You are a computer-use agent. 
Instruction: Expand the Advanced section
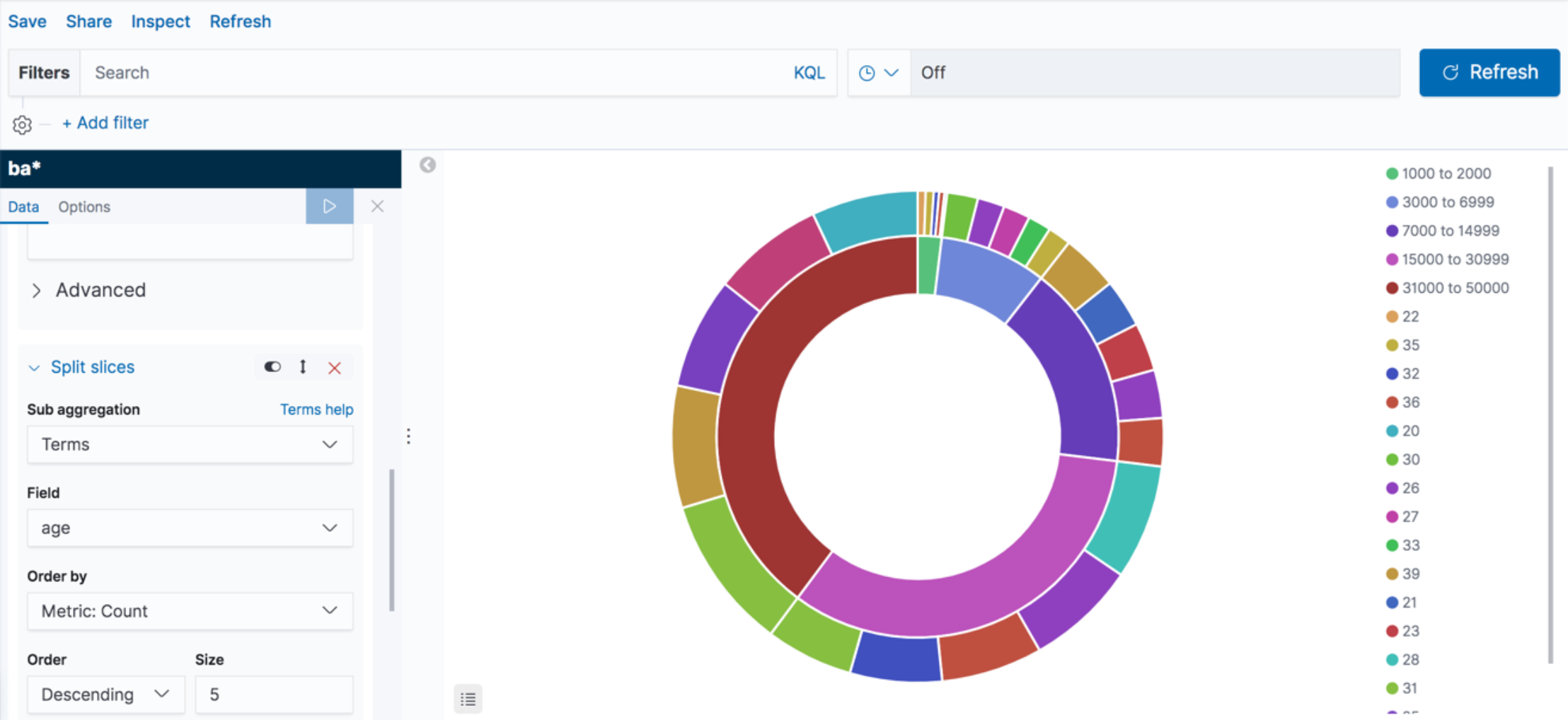coord(100,290)
